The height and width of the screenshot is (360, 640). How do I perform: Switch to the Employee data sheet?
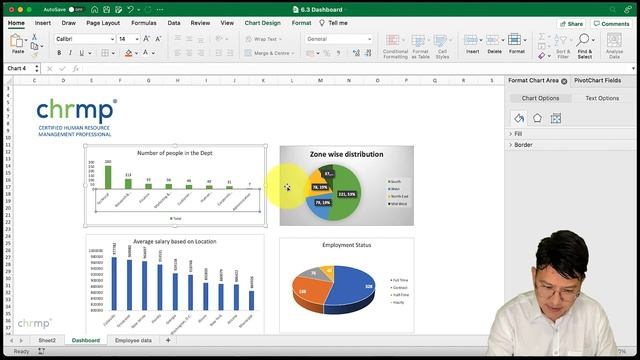click(x=133, y=340)
